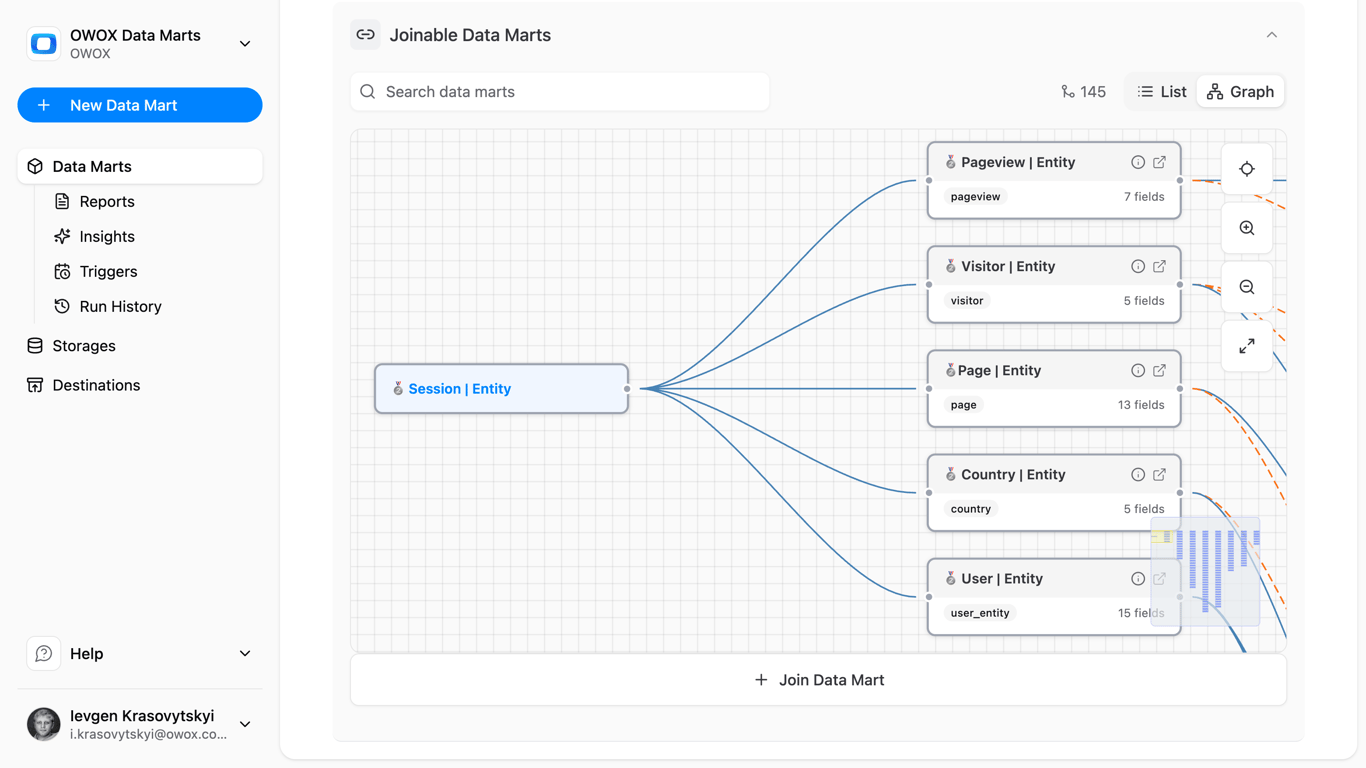The image size is (1366, 768).
Task: Show info for Page | Entity
Action: [1138, 370]
